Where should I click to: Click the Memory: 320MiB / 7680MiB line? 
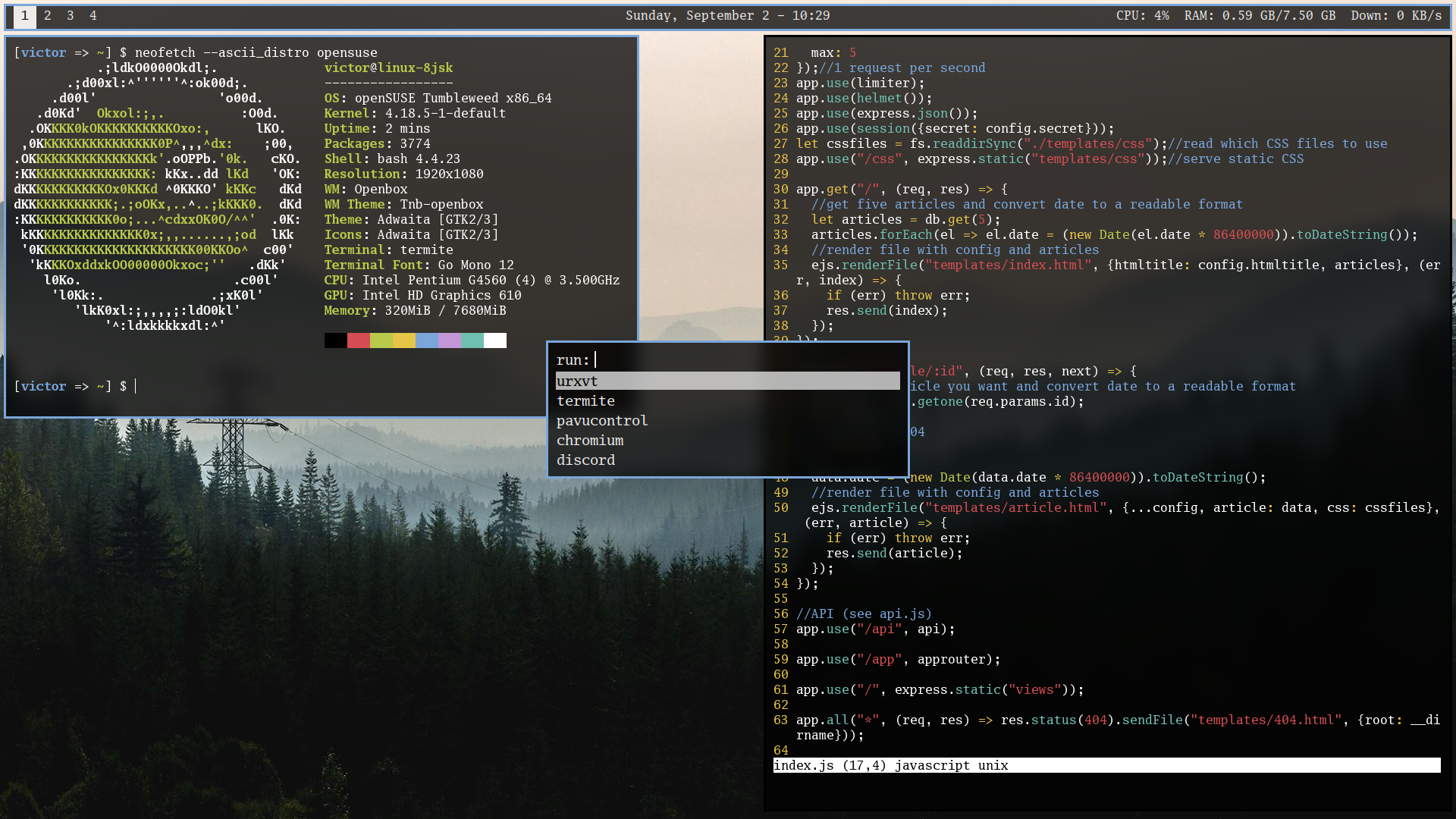pyautogui.click(x=416, y=311)
